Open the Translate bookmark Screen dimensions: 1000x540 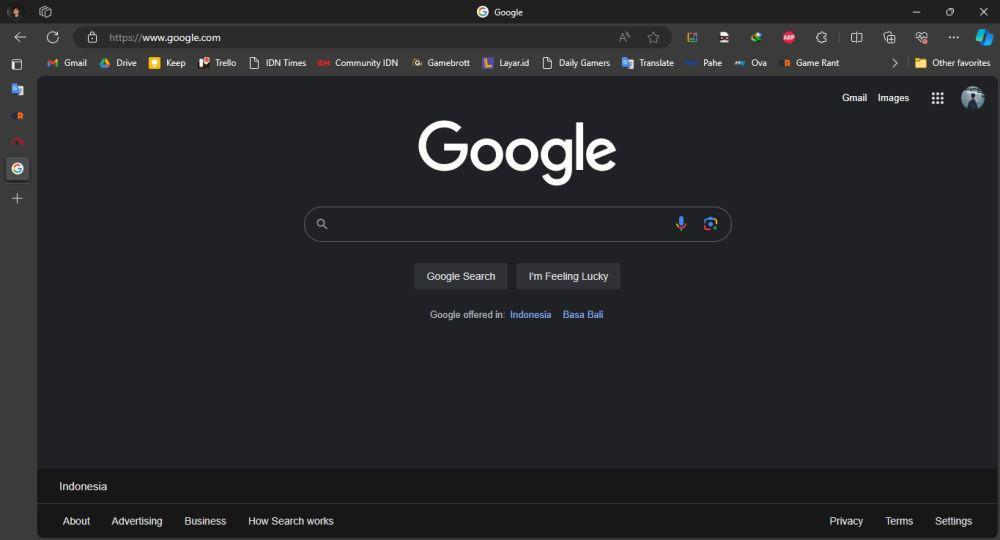[648, 62]
